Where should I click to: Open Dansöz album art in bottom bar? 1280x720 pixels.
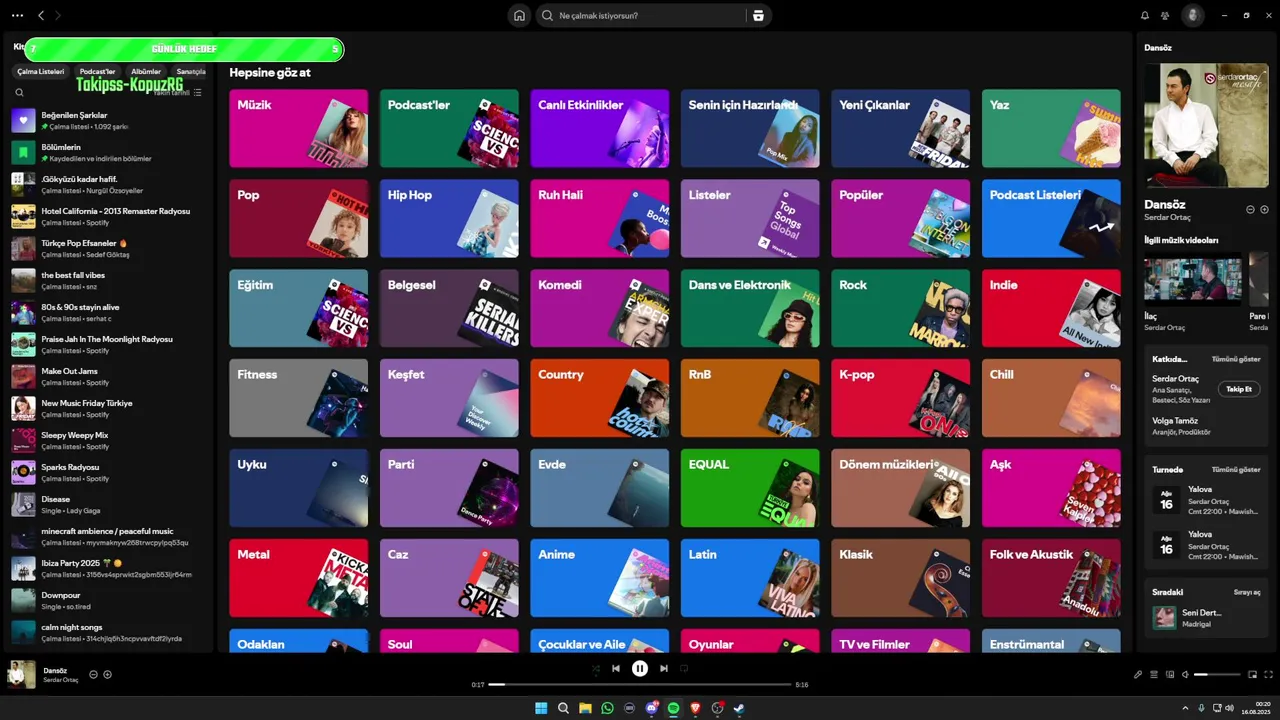(22, 674)
